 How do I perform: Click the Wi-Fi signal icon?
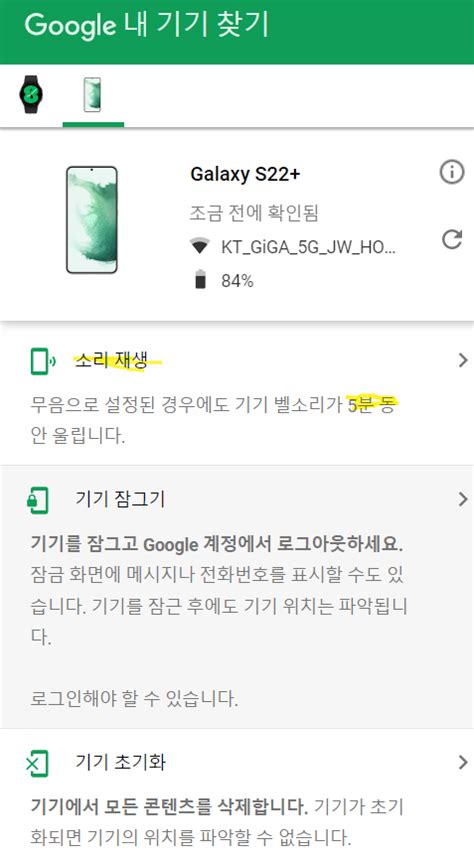click(200, 247)
